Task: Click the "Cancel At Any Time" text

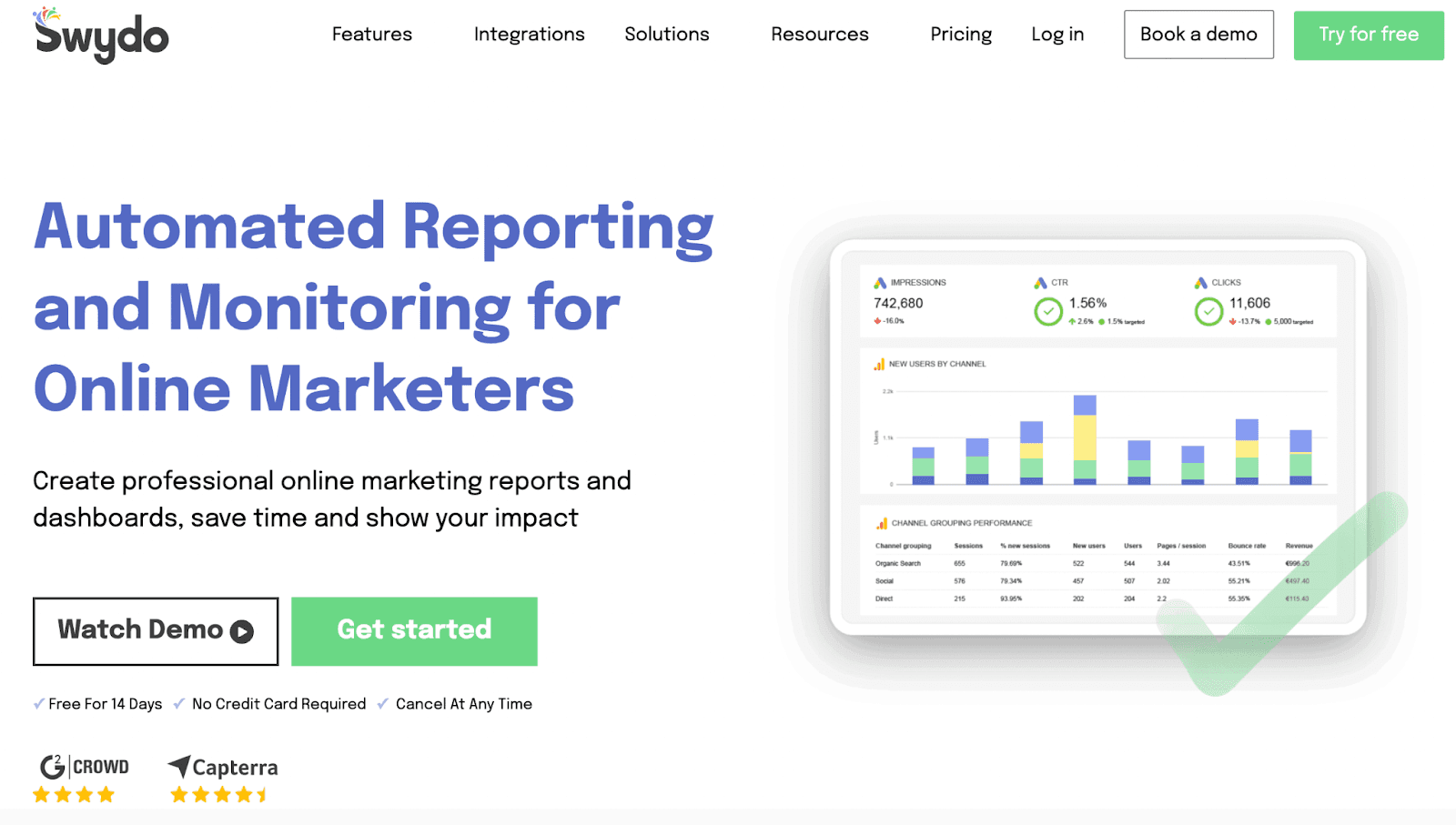Action: click(464, 704)
